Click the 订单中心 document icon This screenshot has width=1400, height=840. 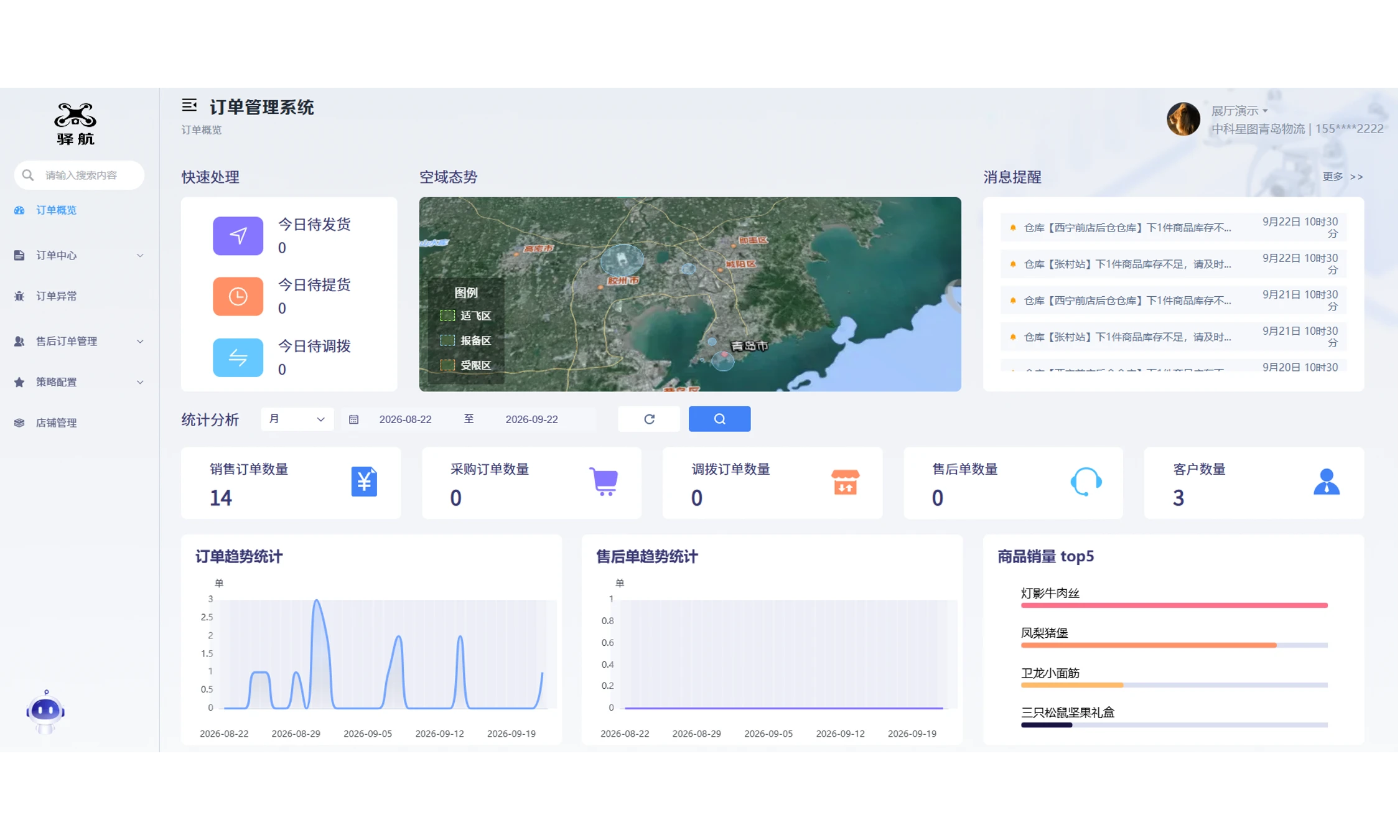click(x=19, y=256)
